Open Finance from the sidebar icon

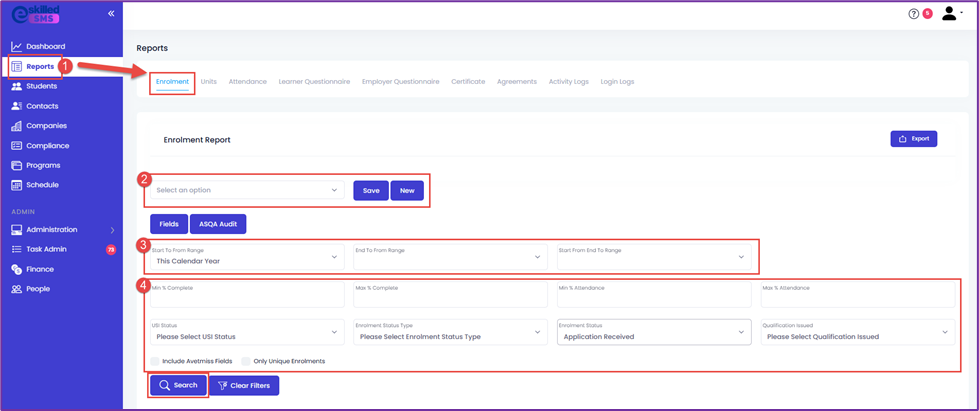click(17, 269)
